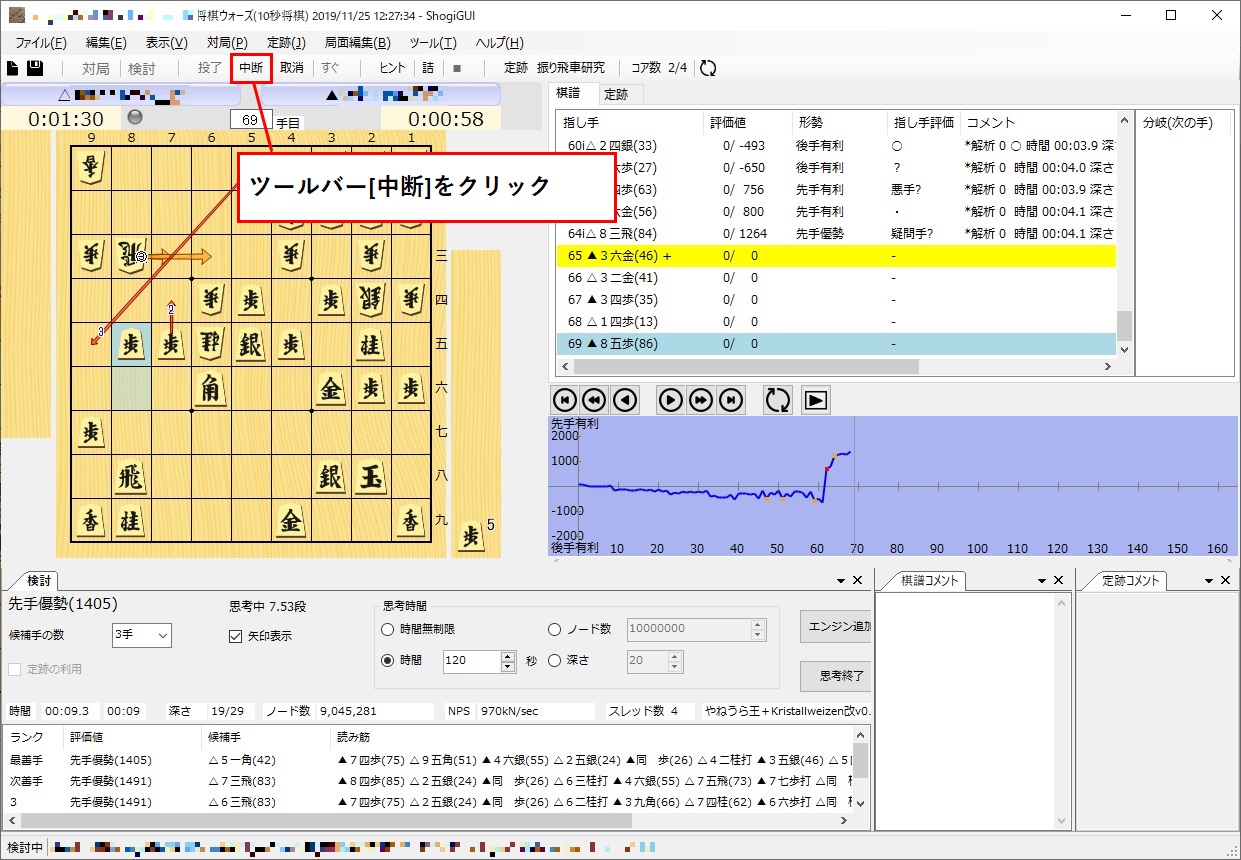1241x860 pixels.
Task: Click the エンジン追加 button
Action: point(836,627)
